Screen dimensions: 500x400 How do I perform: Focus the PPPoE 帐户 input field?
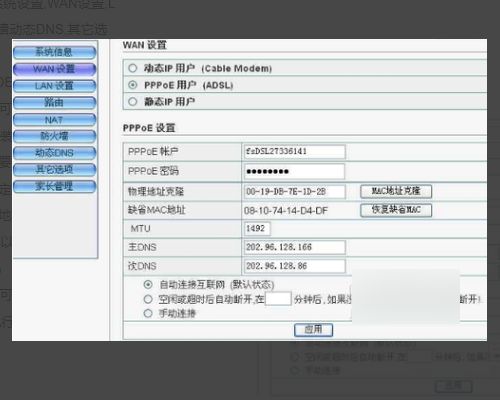coord(295,152)
